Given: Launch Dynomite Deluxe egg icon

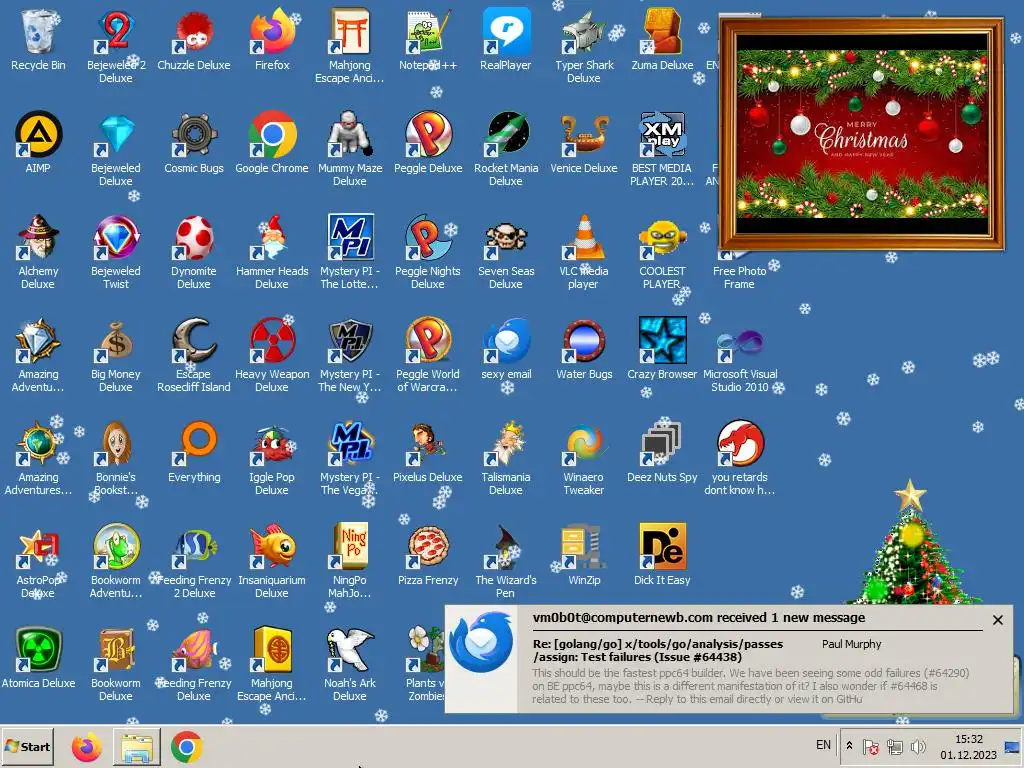Looking at the screenshot, I should tap(194, 251).
